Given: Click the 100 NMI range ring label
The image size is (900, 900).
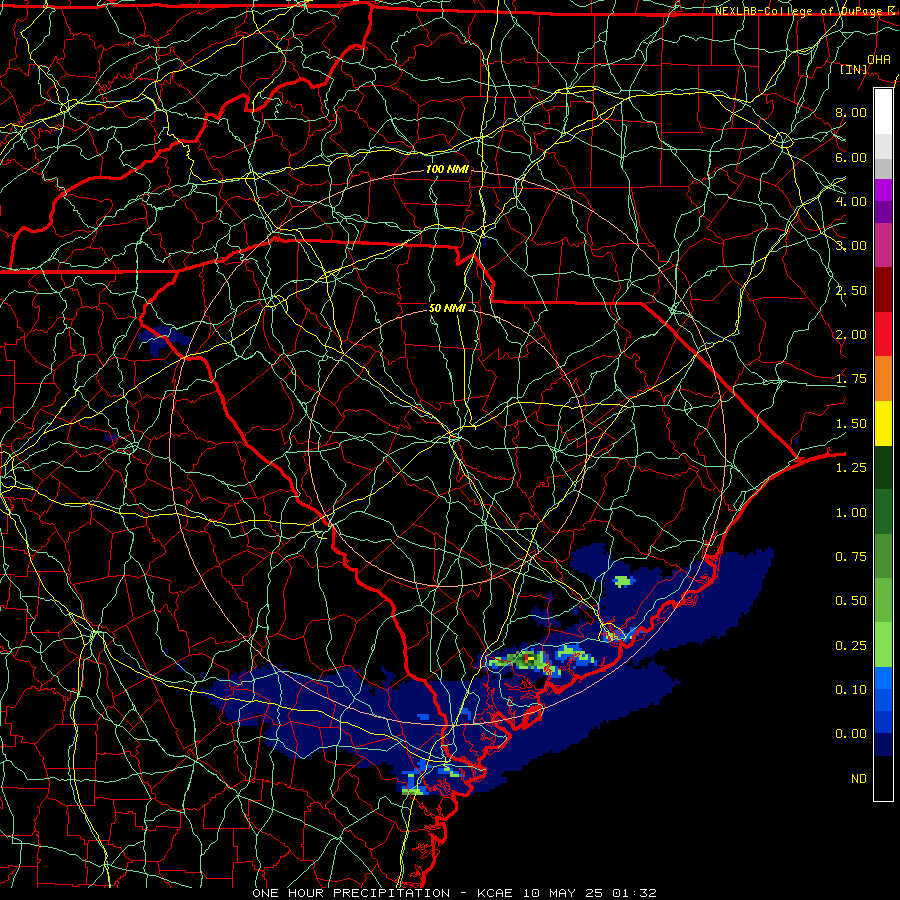Looking at the screenshot, I should click(447, 169).
